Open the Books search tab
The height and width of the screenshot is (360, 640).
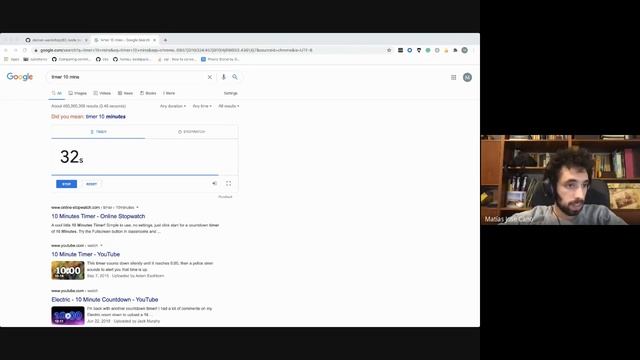click(148, 93)
